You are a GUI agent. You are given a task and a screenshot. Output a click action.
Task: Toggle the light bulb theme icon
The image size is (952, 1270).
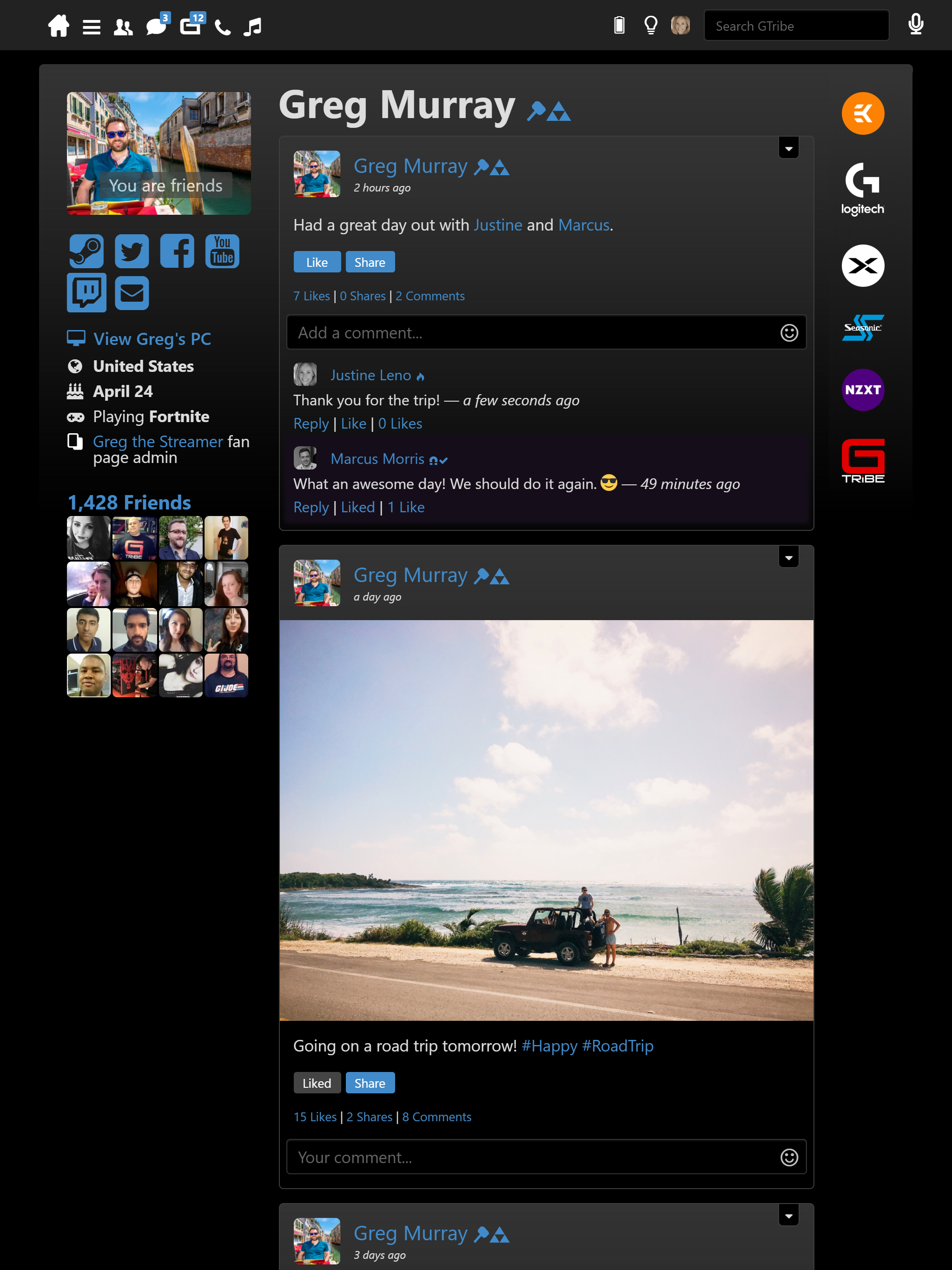click(x=651, y=25)
